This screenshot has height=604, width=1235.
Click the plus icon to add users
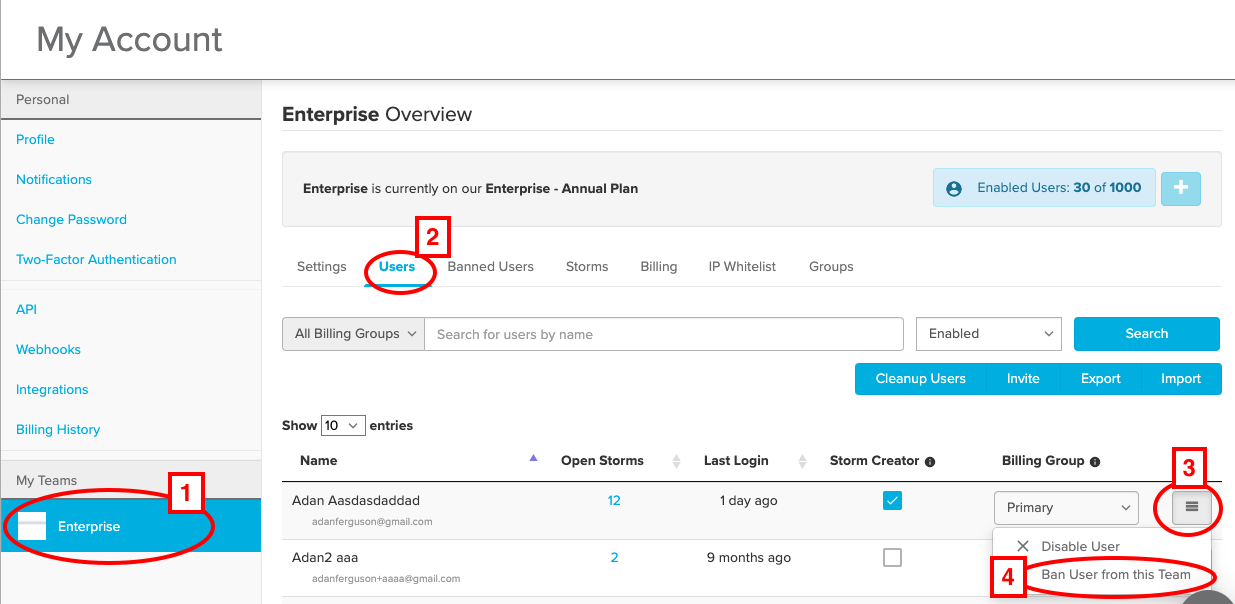[x=1182, y=187]
